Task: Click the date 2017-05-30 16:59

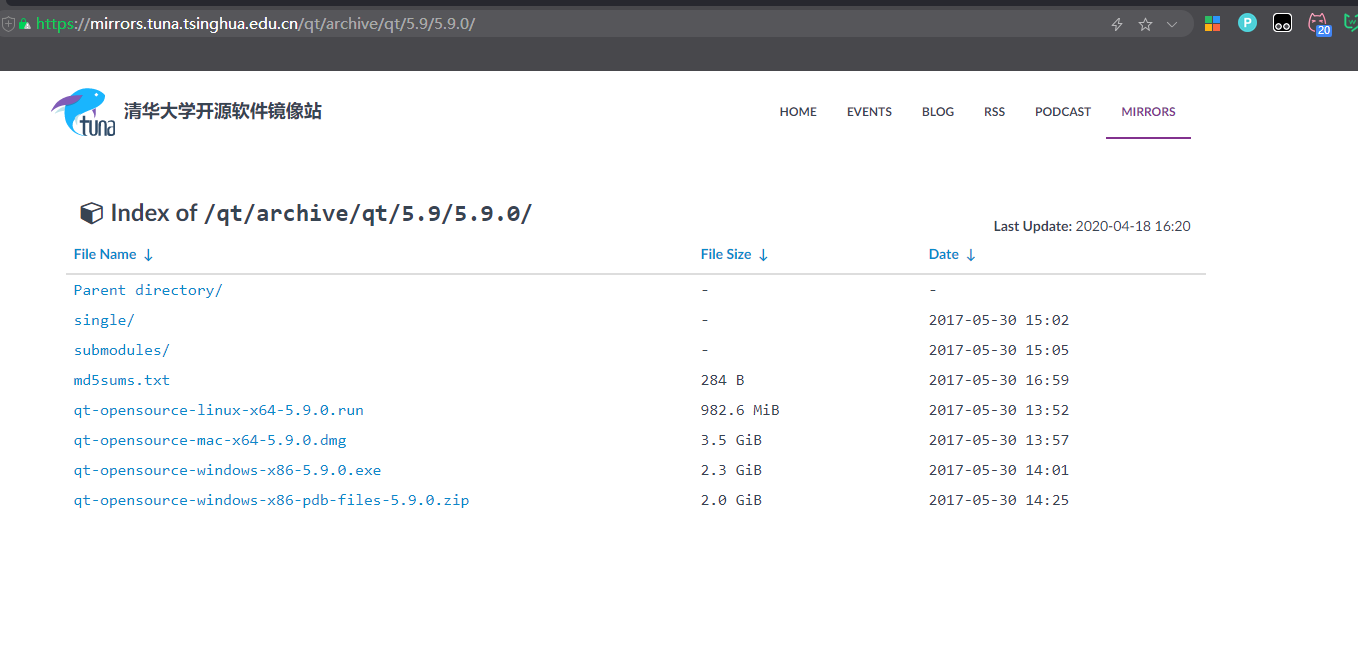Action: 999,380
